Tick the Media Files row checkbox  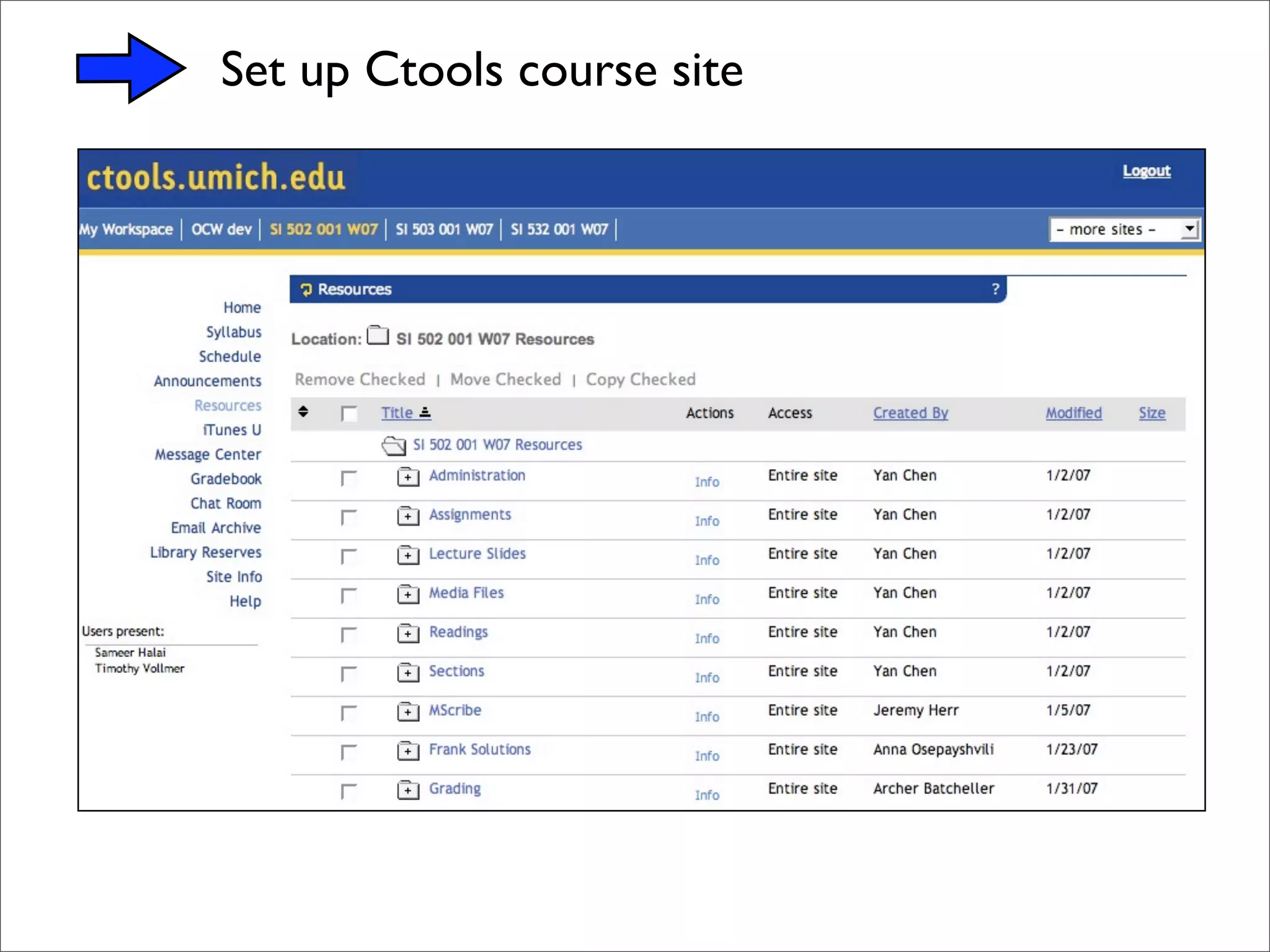coord(349,596)
